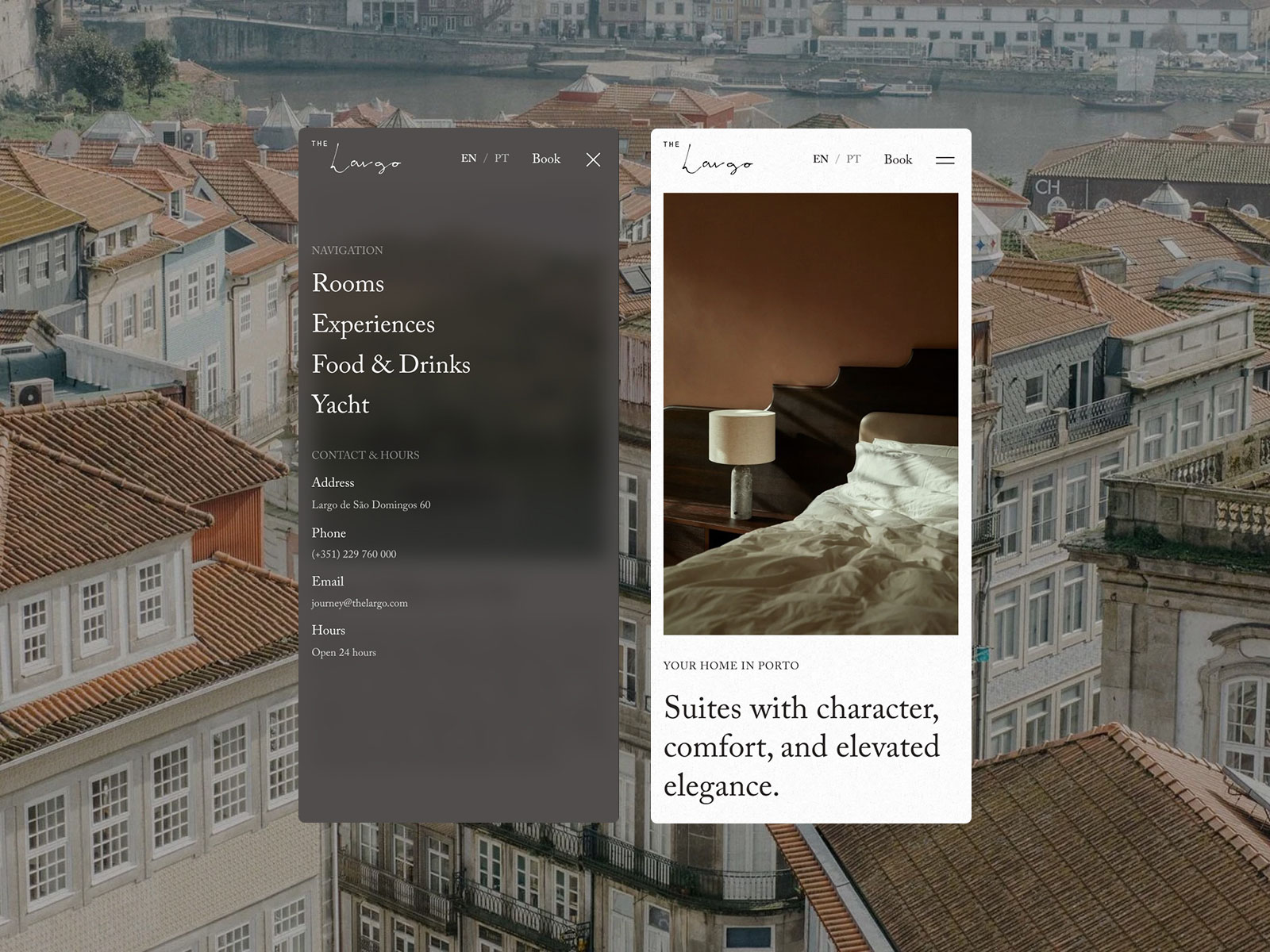The image size is (1270, 952).
Task: Open Food & Drinks from the navigation
Action: [x=391, y=364]
